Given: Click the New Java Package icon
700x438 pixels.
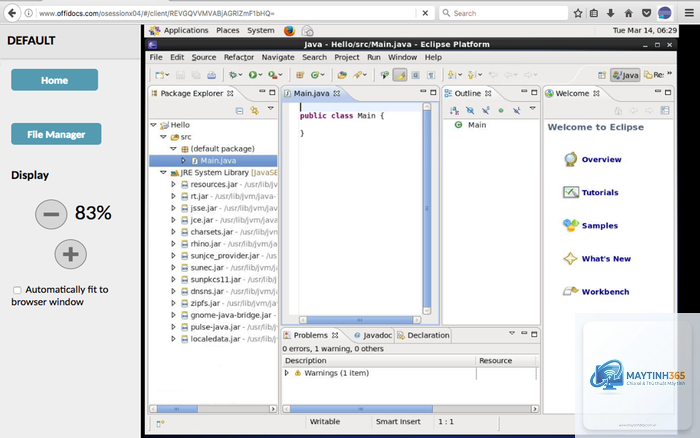Looking at the screenshot, I should point(300,75).
